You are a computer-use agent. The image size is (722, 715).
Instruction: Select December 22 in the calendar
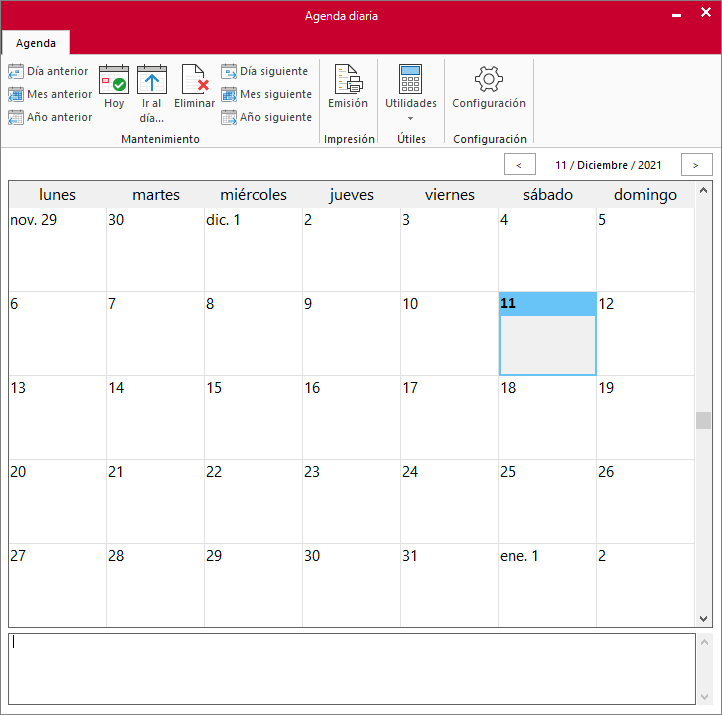(254, 502)
